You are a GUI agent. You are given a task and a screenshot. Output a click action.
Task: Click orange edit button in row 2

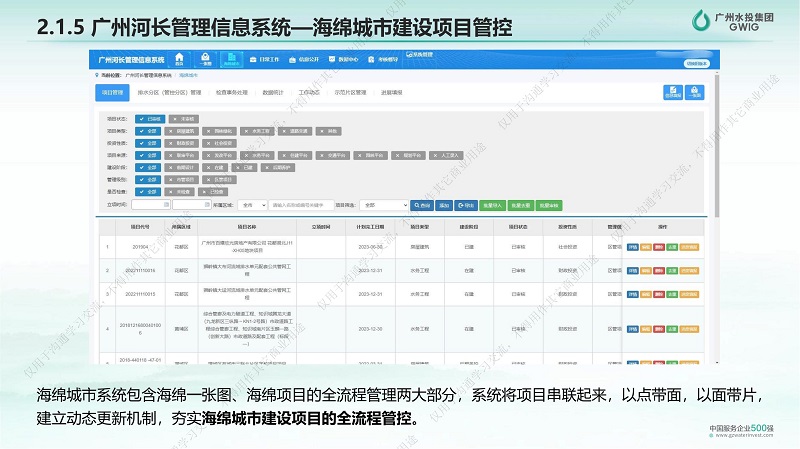click(x=646, y=270)
